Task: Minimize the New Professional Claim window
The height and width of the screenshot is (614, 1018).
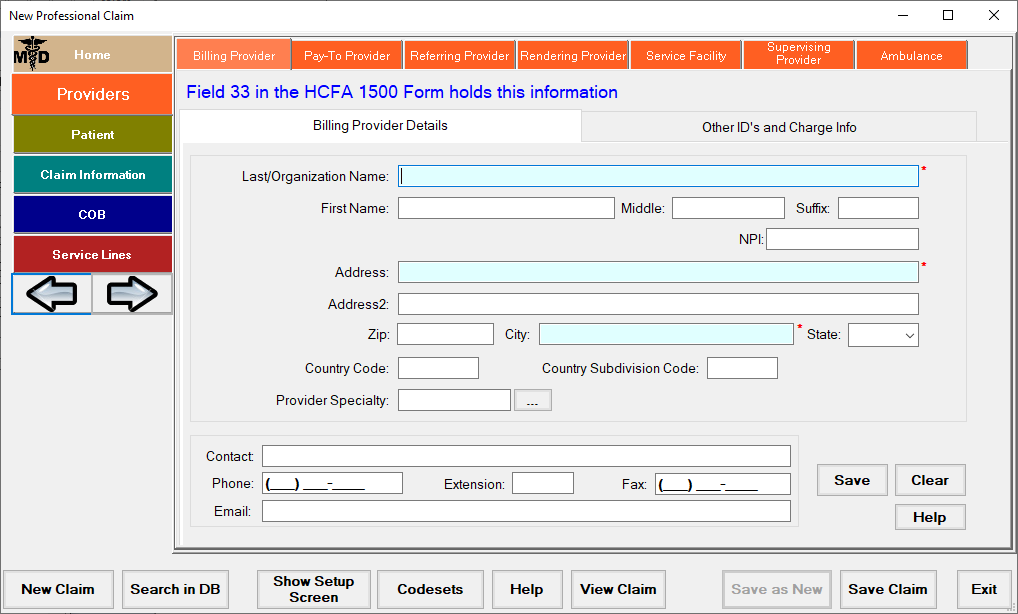Action: point(902,15)
